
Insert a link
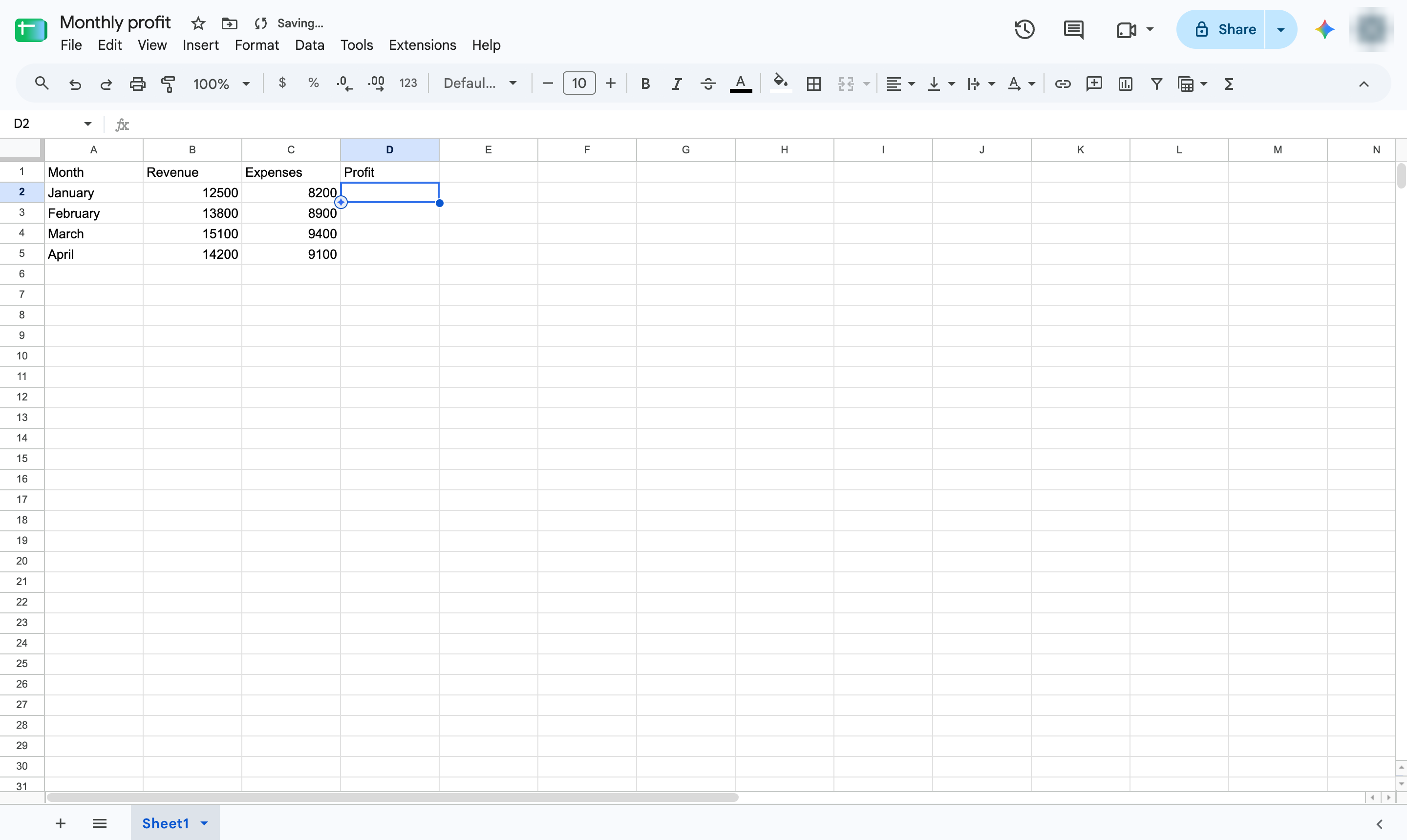[x=1062, y=84]
